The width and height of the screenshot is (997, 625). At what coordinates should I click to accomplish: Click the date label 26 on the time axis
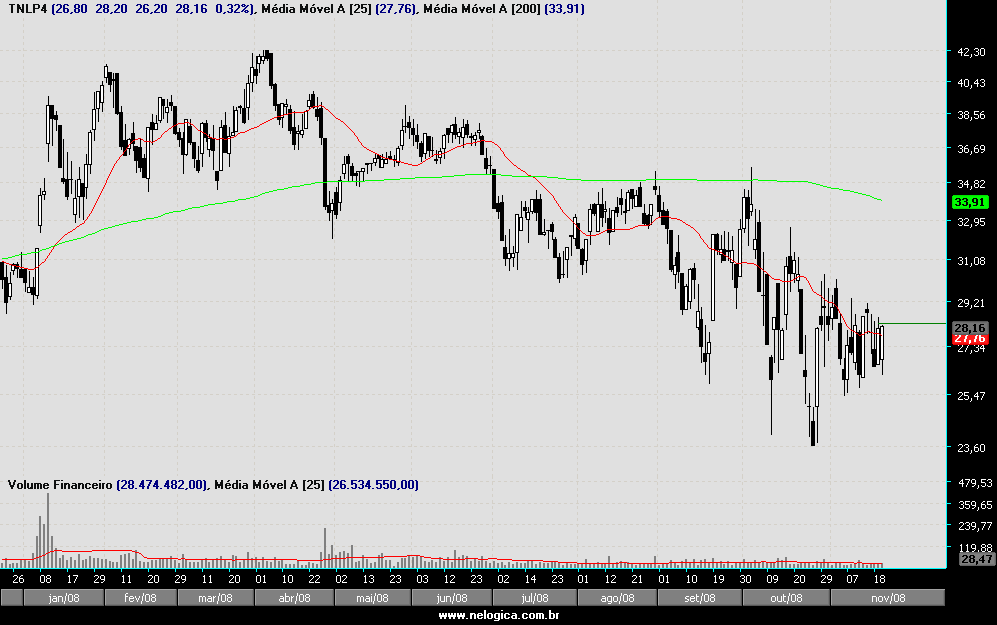point(18,579)
